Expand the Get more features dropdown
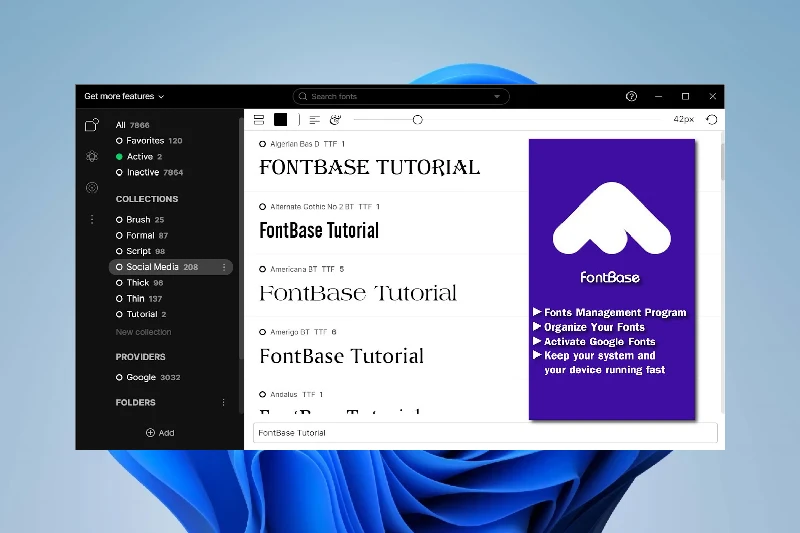The height and width of the screenshot is (533, 800). coord(124,97)
